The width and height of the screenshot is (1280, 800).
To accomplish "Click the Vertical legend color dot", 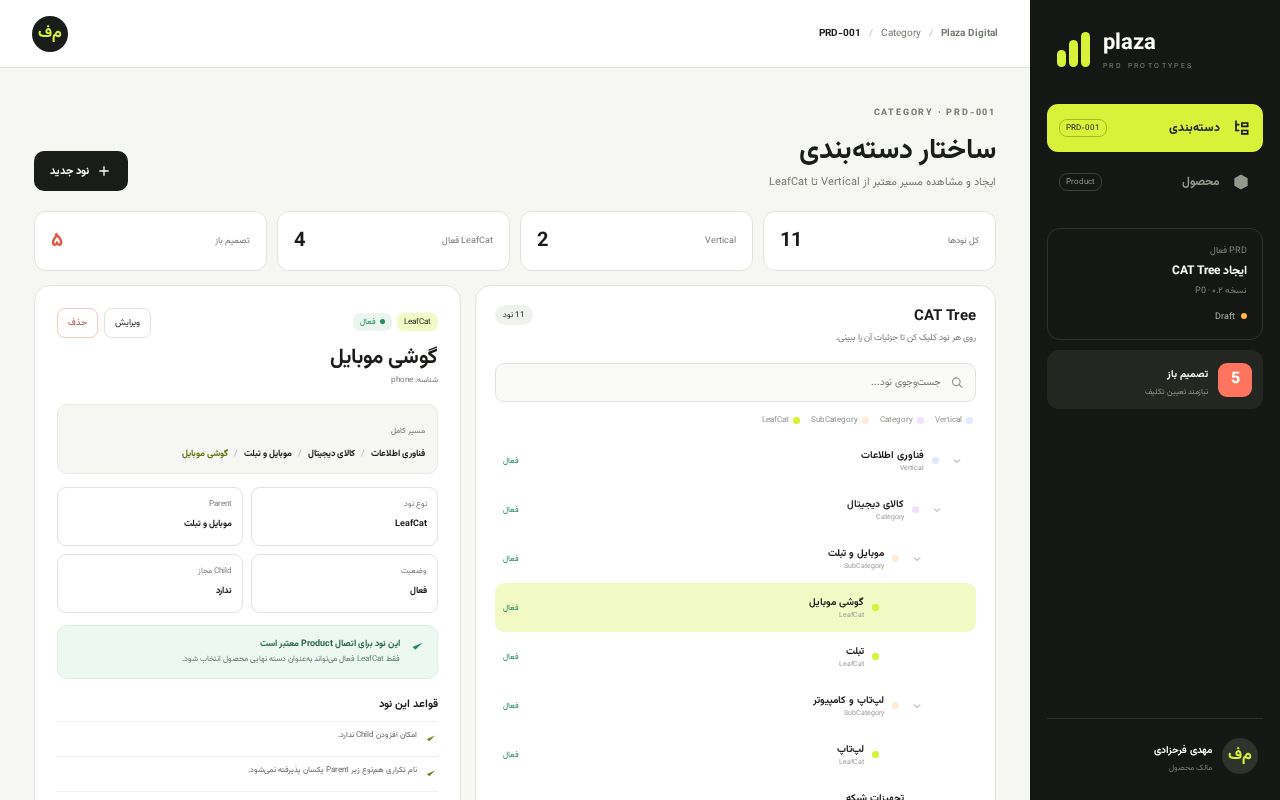I will (969, 420).
